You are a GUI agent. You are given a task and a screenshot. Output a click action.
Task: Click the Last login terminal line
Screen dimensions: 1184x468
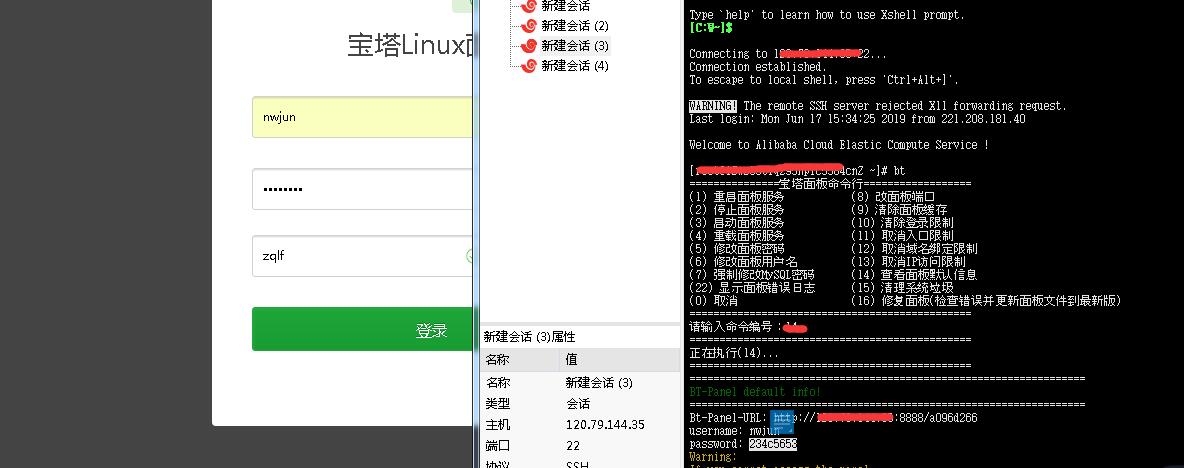[857, 119]
